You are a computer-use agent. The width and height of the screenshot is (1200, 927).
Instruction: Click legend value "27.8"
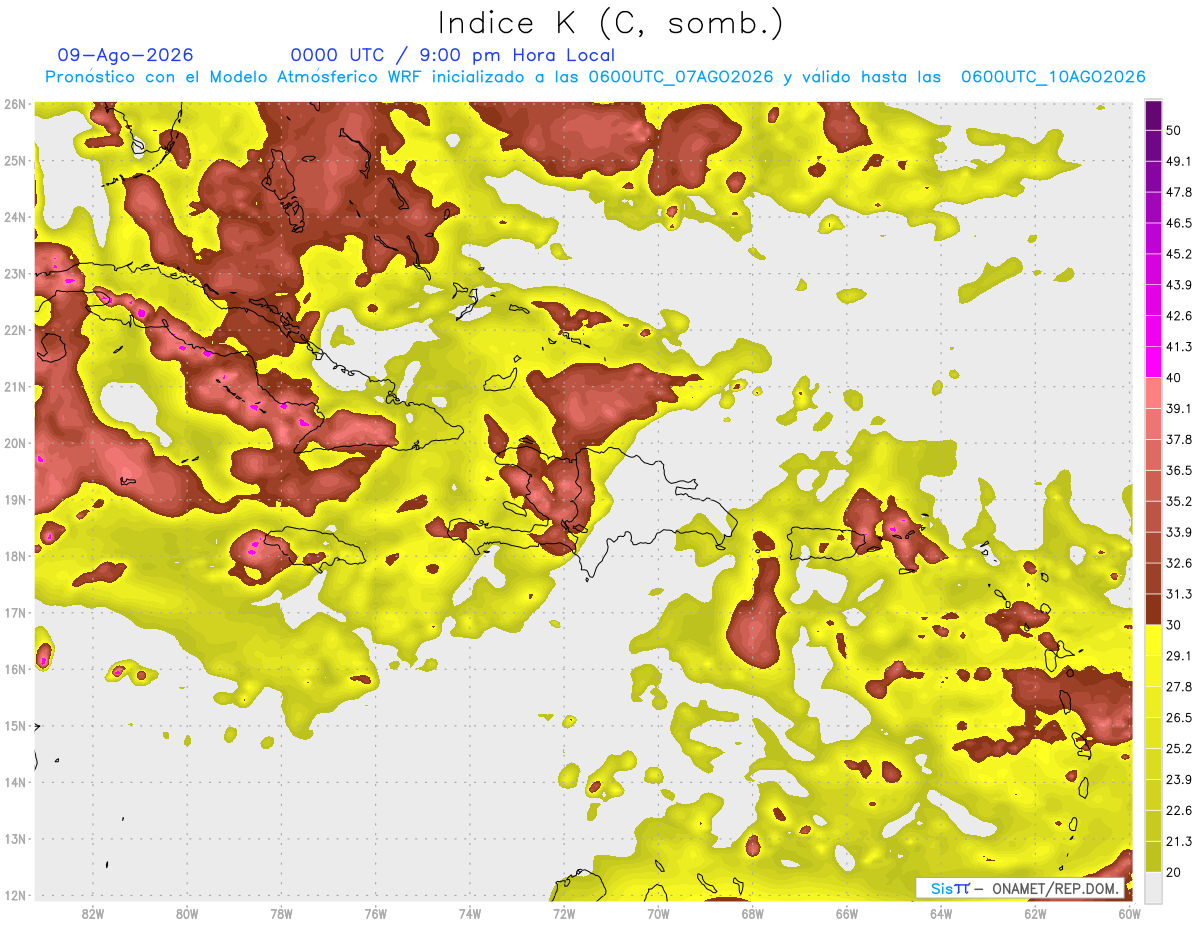click(1179, 686)
